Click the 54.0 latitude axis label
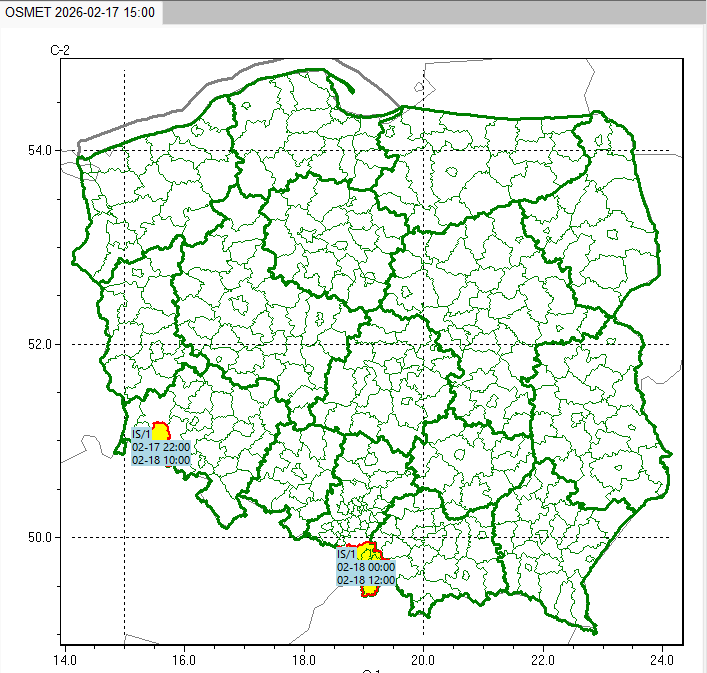 point(40,151)
